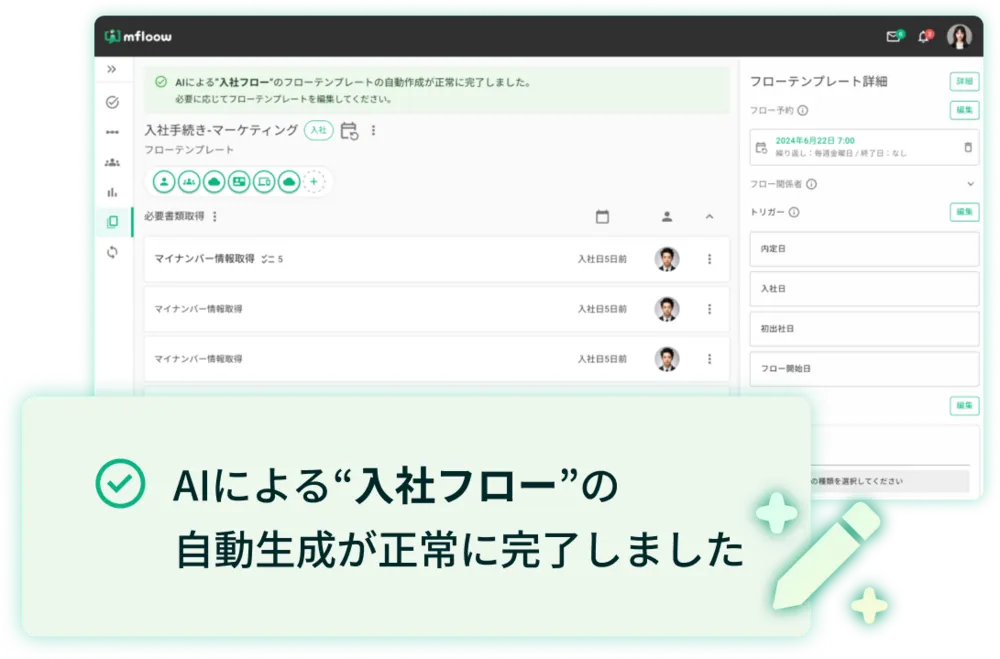Click フローテンプレート詳細 heading
1000x659 pixels.
click(x=818, y=81)
